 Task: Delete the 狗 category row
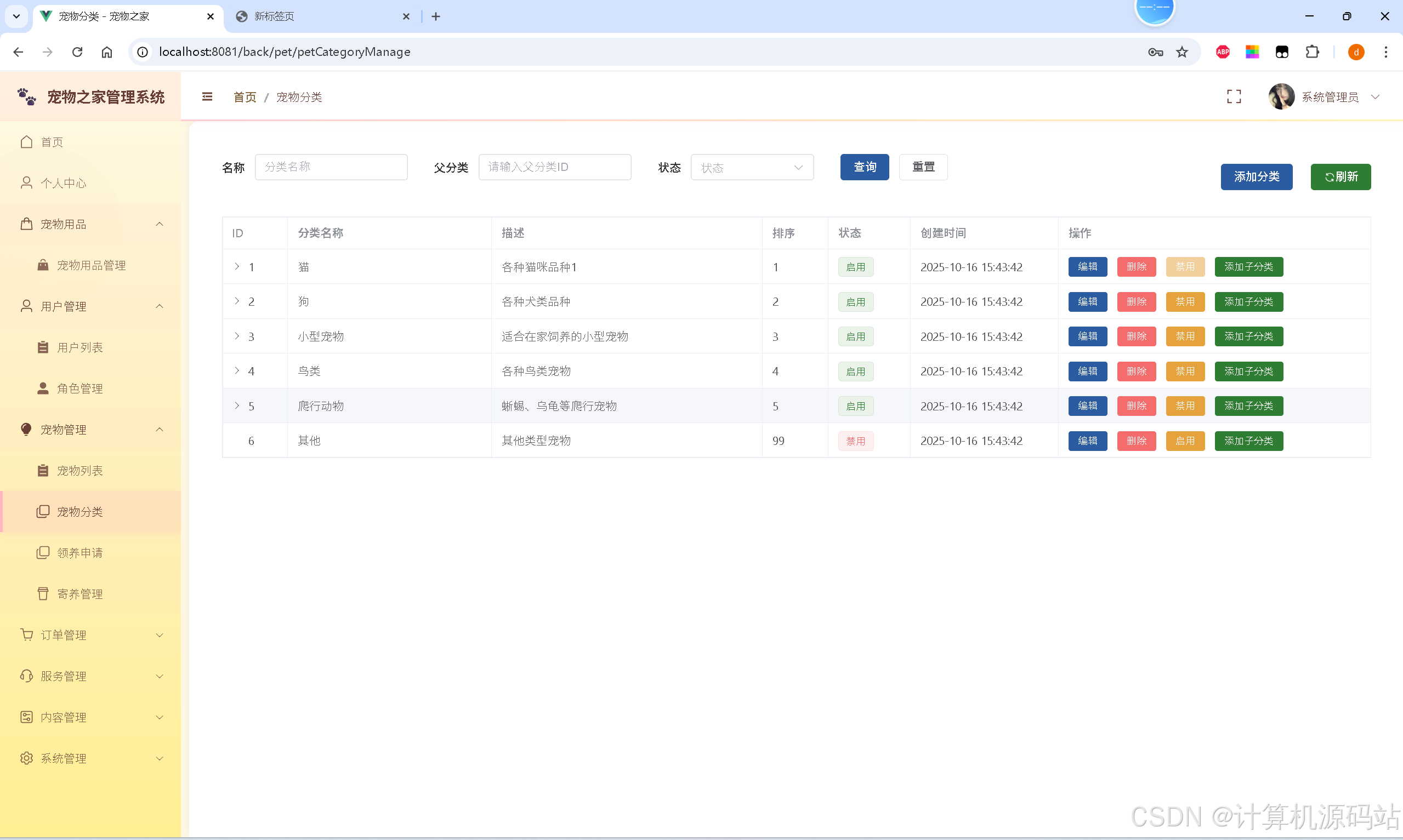[1137, 302]
